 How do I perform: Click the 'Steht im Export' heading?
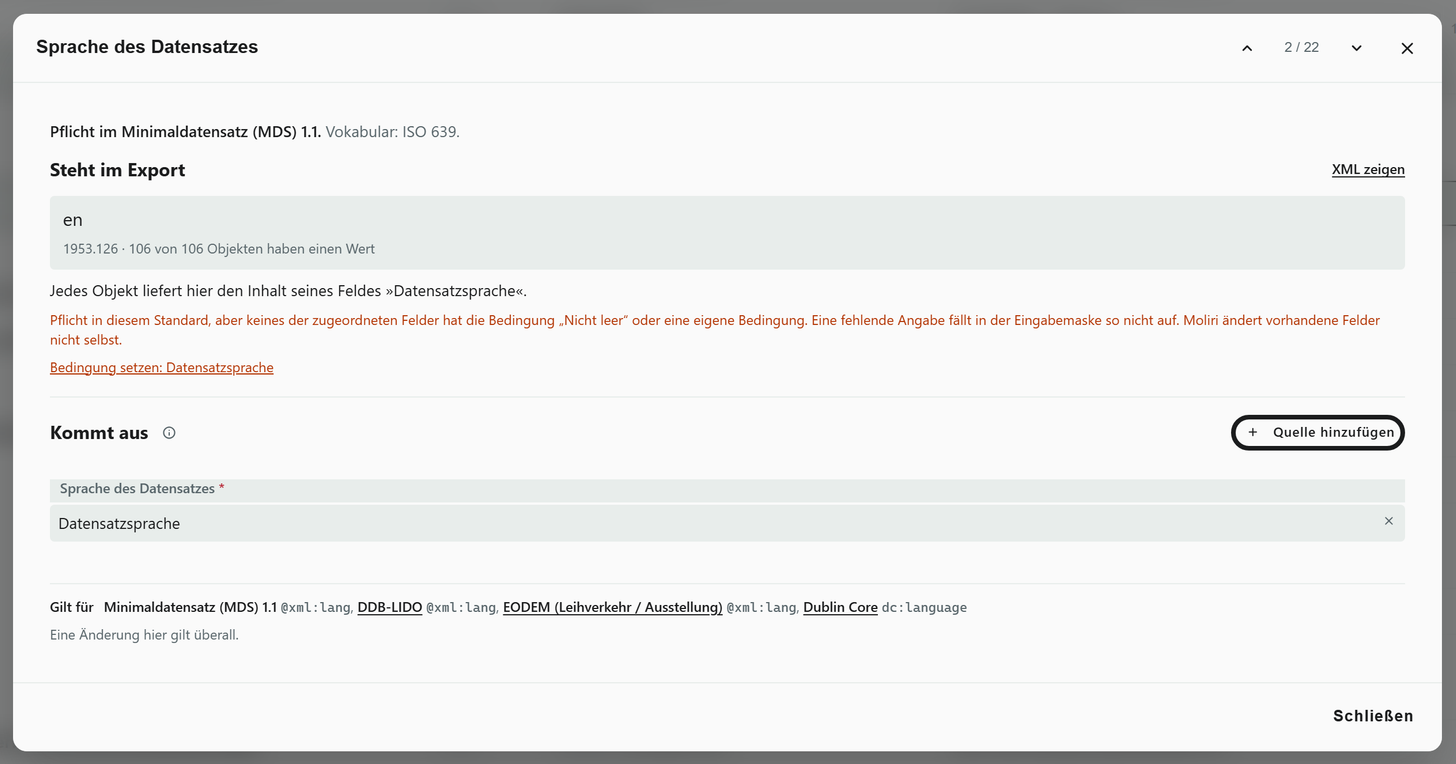118,170
